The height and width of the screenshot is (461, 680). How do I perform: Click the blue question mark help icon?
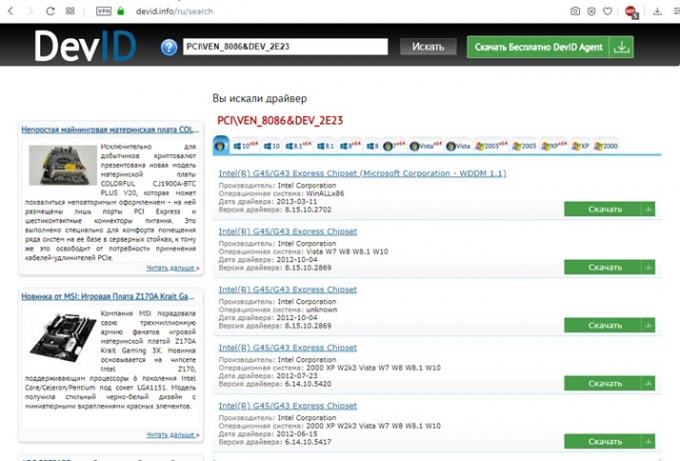169,47
